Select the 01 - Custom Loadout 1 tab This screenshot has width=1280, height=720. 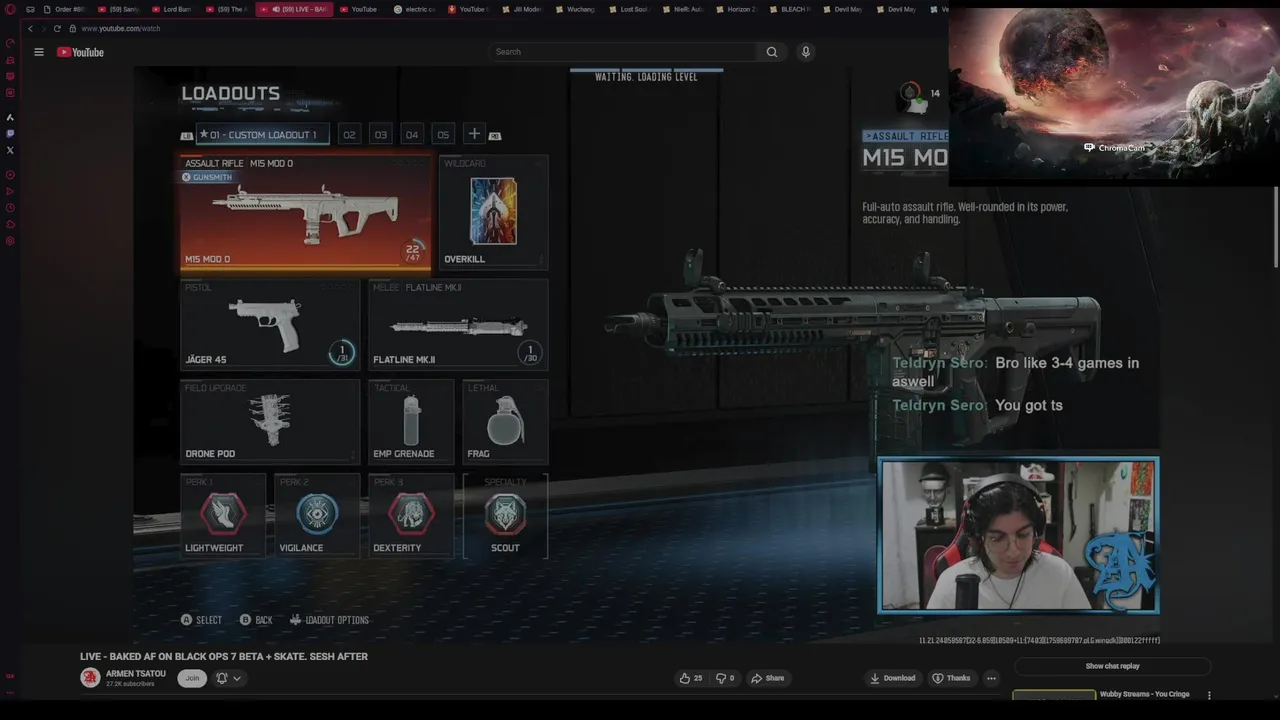point(262,134)
